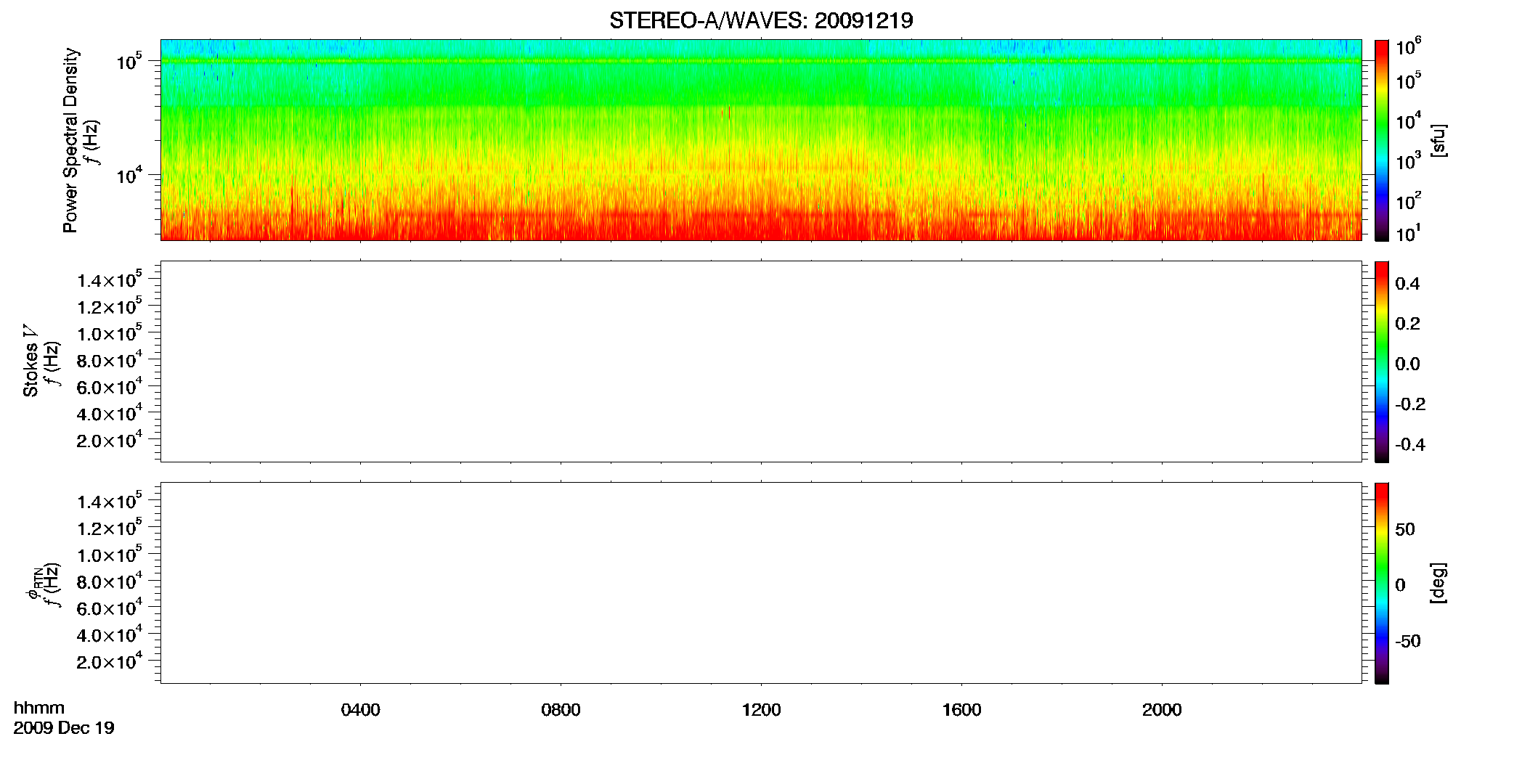The width and height of the screenshot is (1522, 784).
Task: Click the 2000 time tick label
Action: [x=1163, y=710]
